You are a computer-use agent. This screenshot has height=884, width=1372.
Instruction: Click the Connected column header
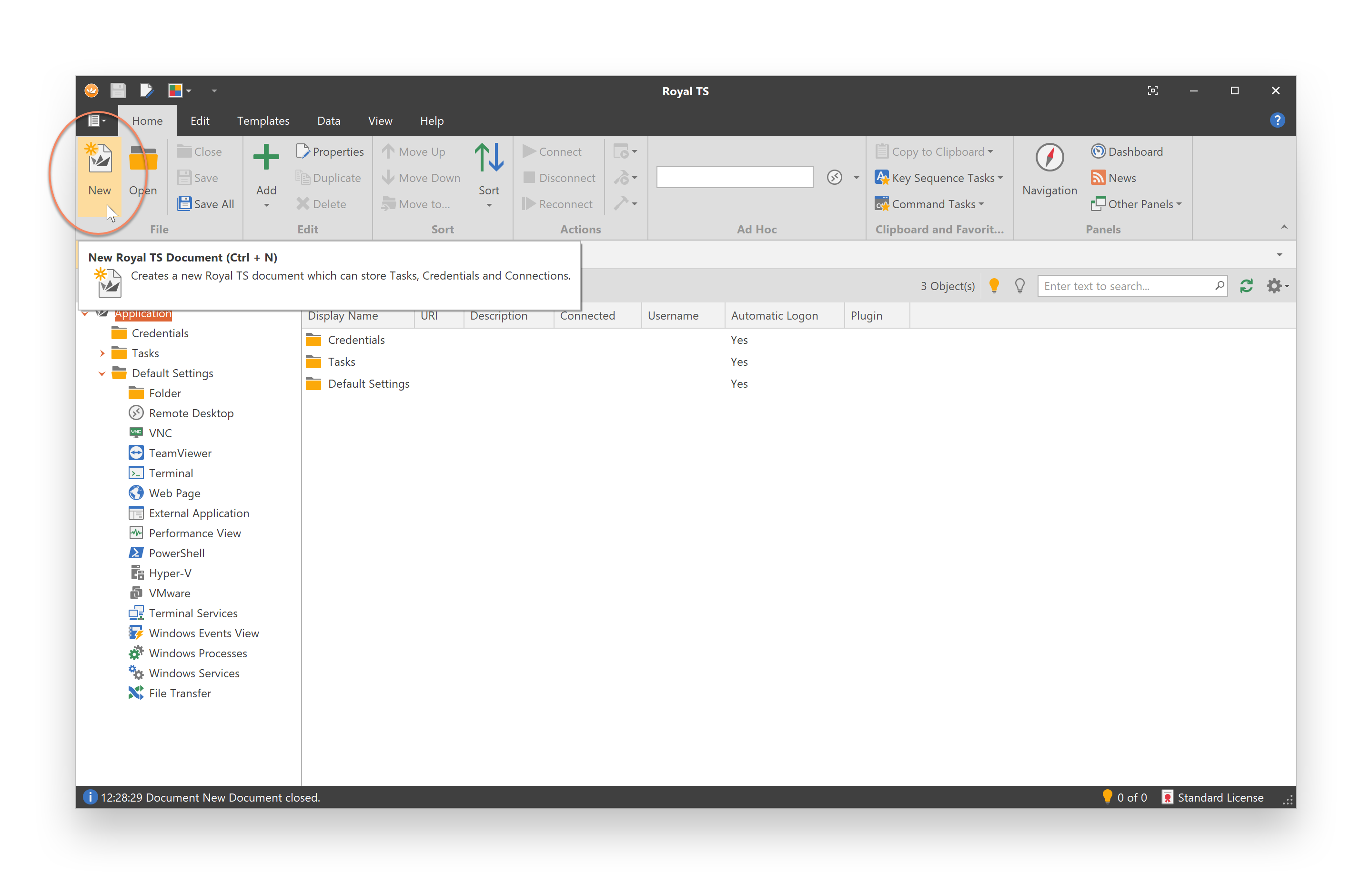(x=597, y=316)
